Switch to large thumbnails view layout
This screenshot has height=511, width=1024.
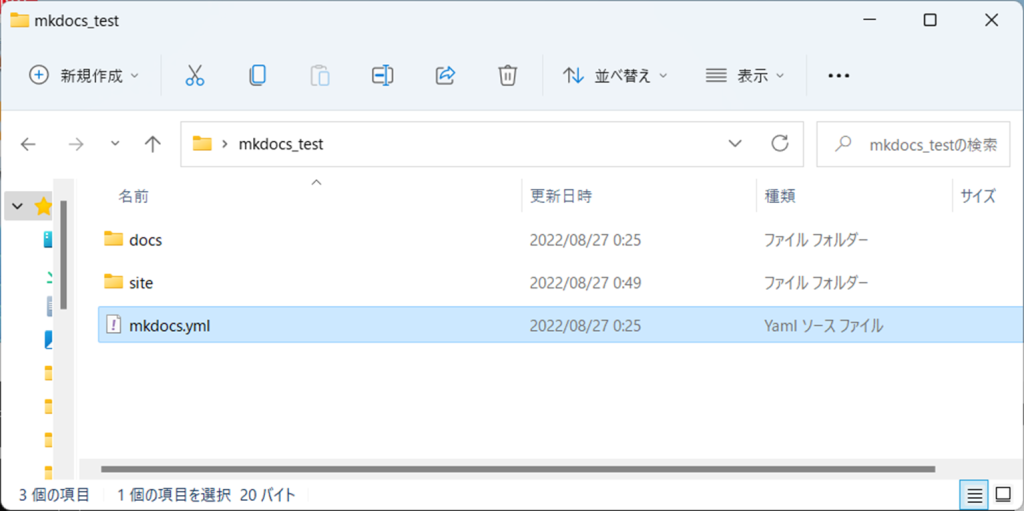[1001, 494]
